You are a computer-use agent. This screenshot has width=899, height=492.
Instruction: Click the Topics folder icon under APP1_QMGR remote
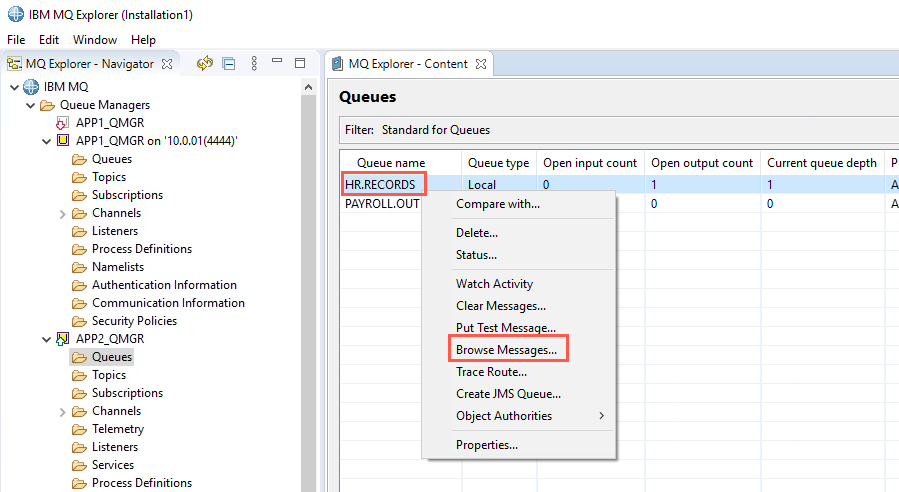79,177
